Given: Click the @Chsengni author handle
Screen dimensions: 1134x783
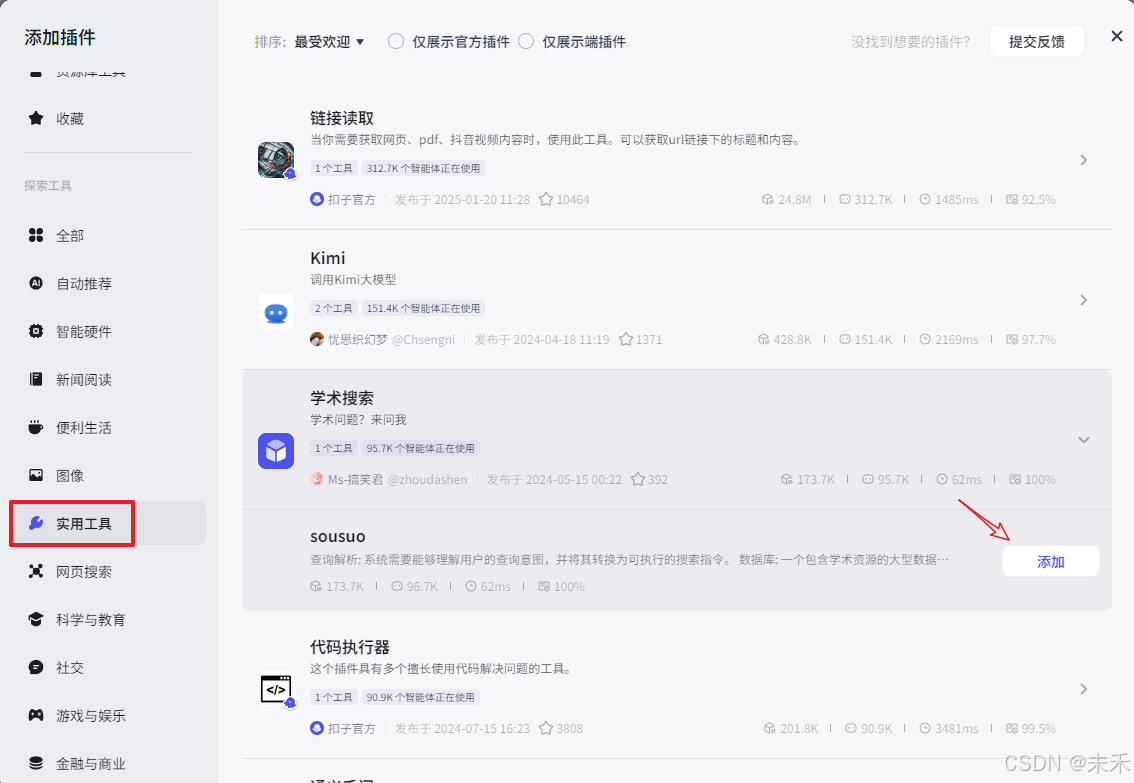Looking at the screenshot, I should tap(423, 339).
